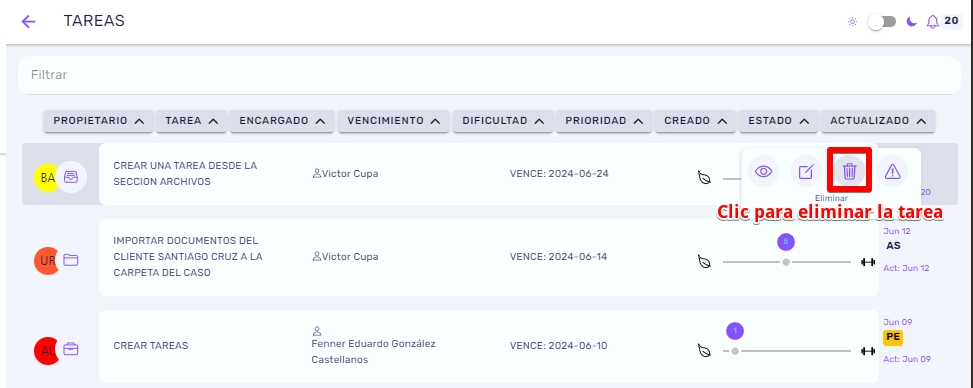The image size is (973, 388).
Task: Sort by VENCIMIENTO column
Action: pos(393,121)
